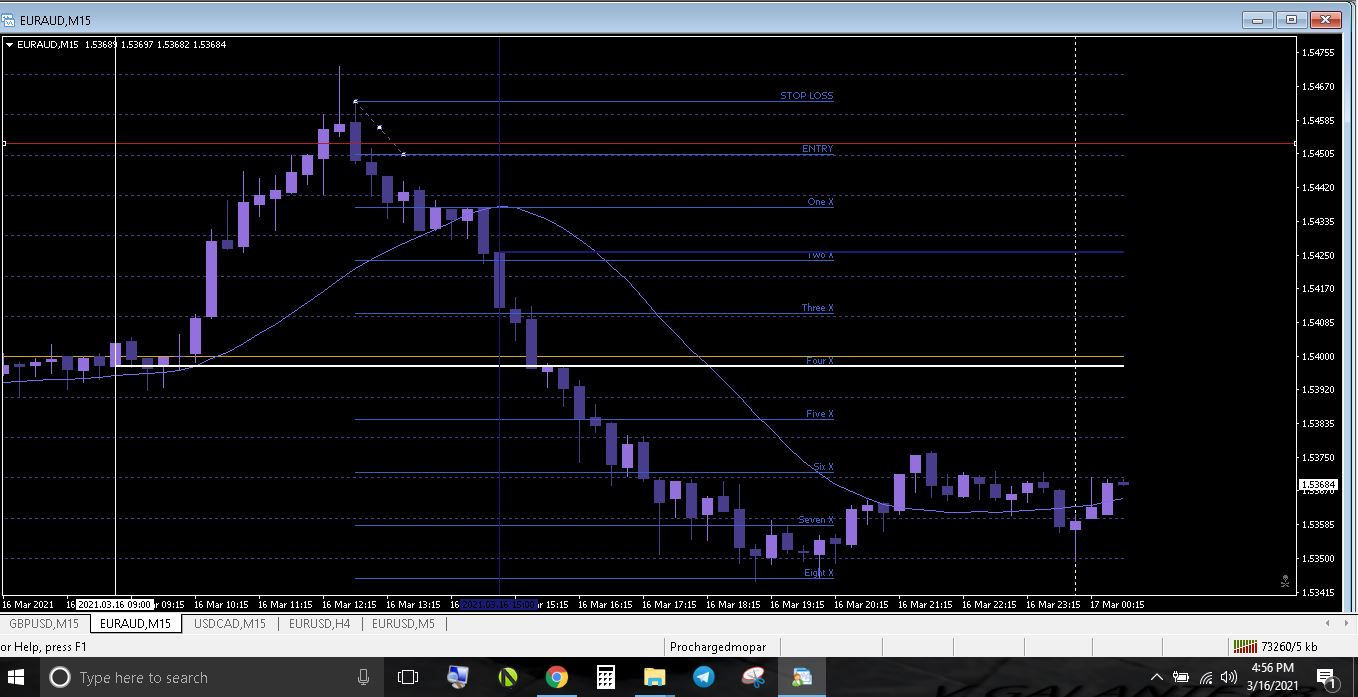Open the green N app in taskbar

tap(507, 677)
